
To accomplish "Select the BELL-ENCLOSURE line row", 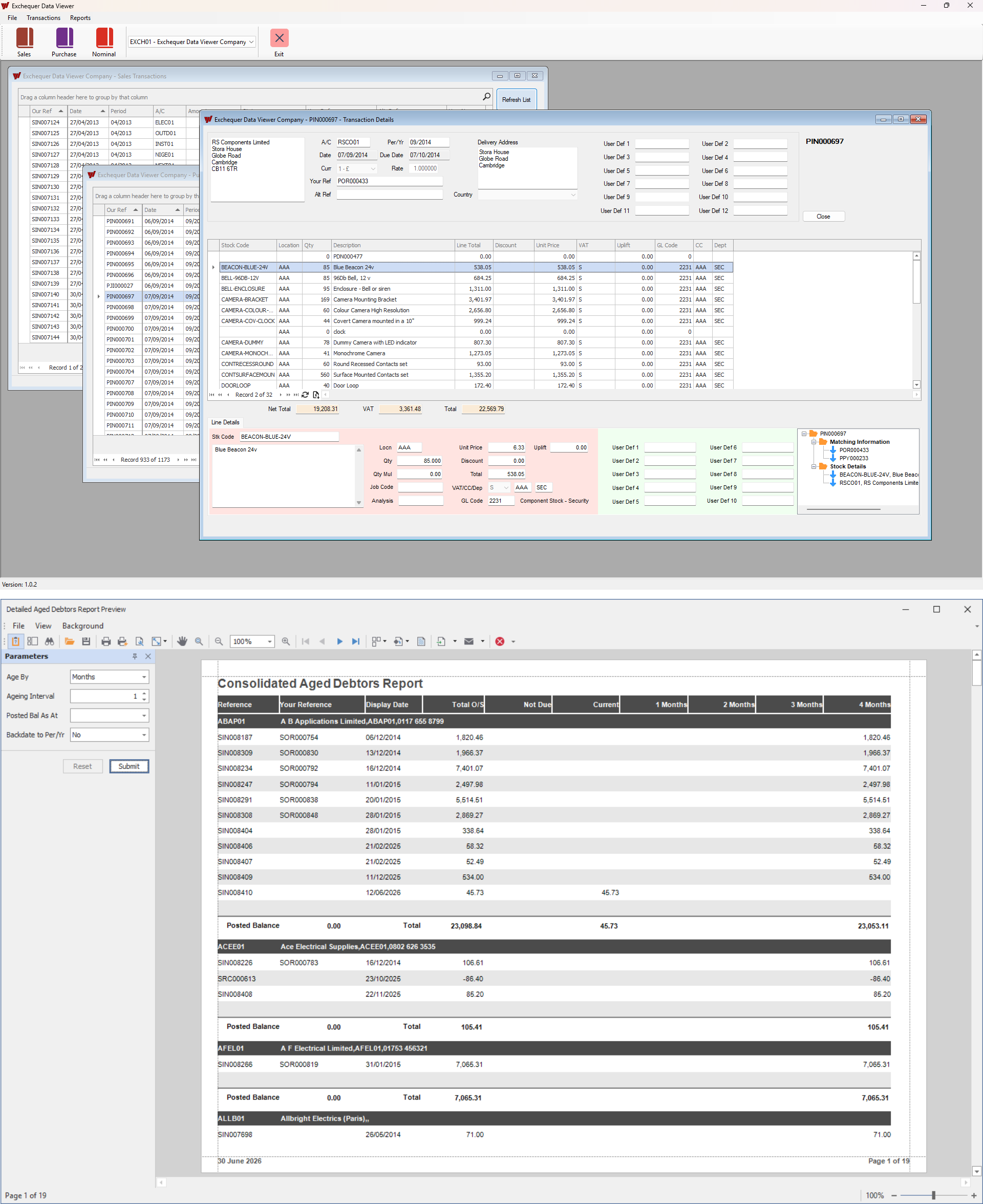I will [x=476, y=289].
